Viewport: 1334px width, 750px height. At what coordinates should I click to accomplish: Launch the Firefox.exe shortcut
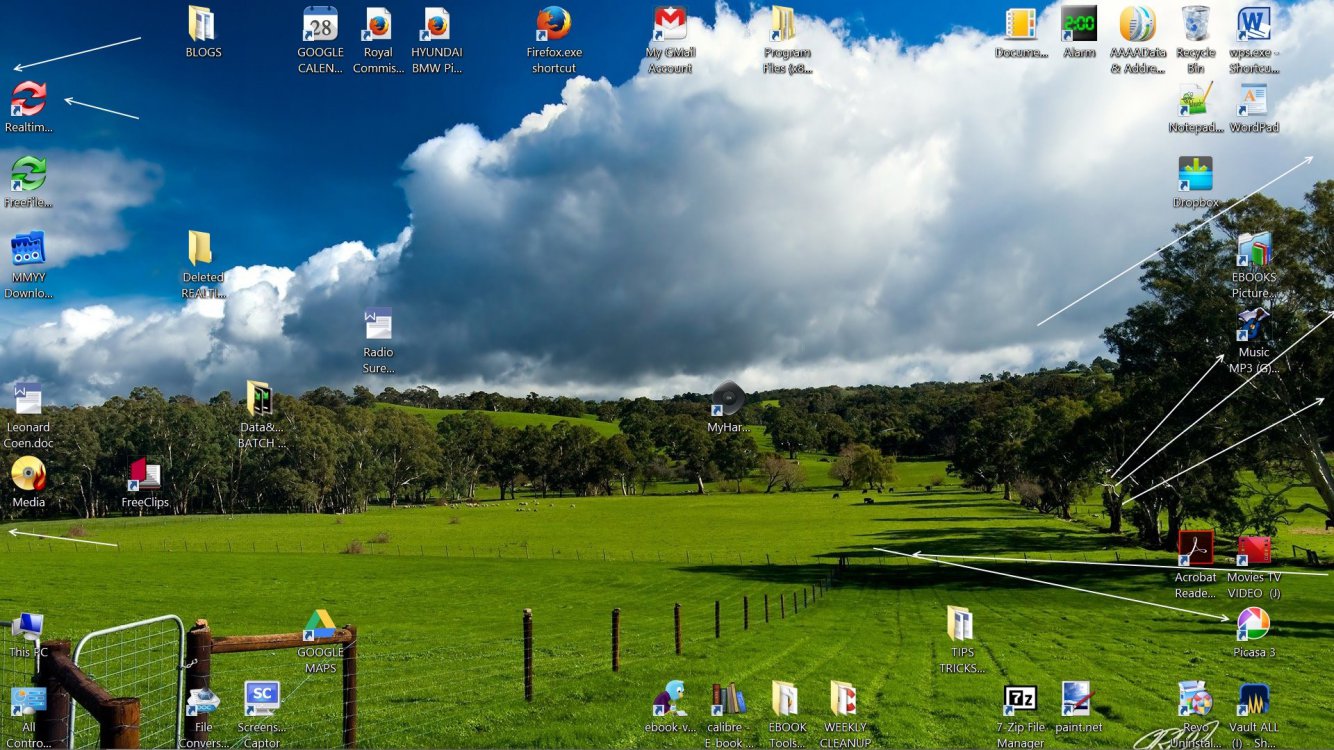553,24
